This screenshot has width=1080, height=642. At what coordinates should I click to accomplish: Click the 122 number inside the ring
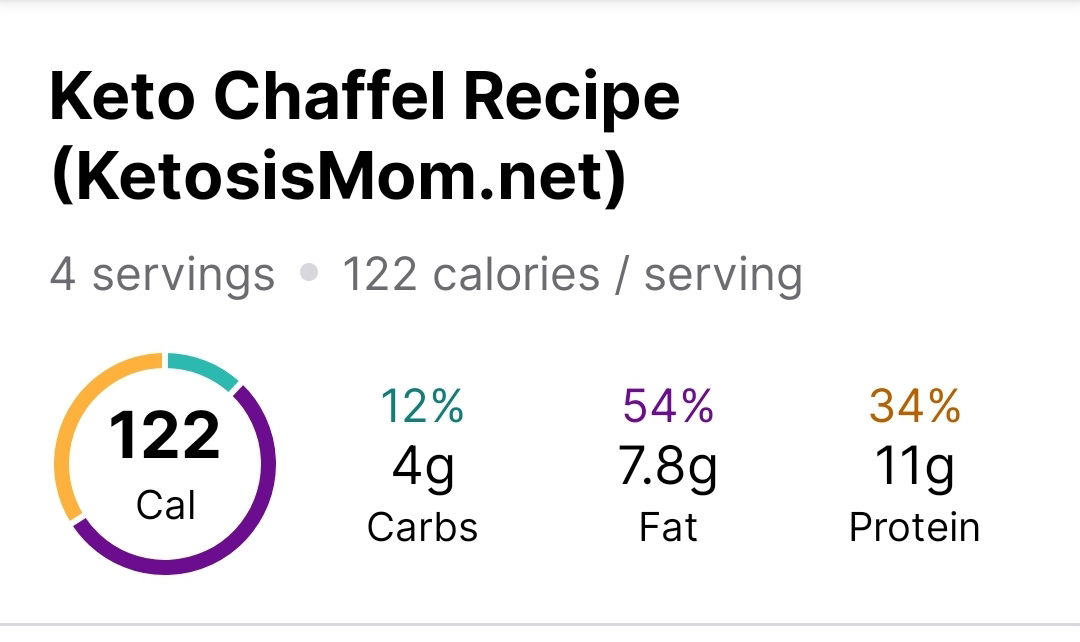(164, 435)
